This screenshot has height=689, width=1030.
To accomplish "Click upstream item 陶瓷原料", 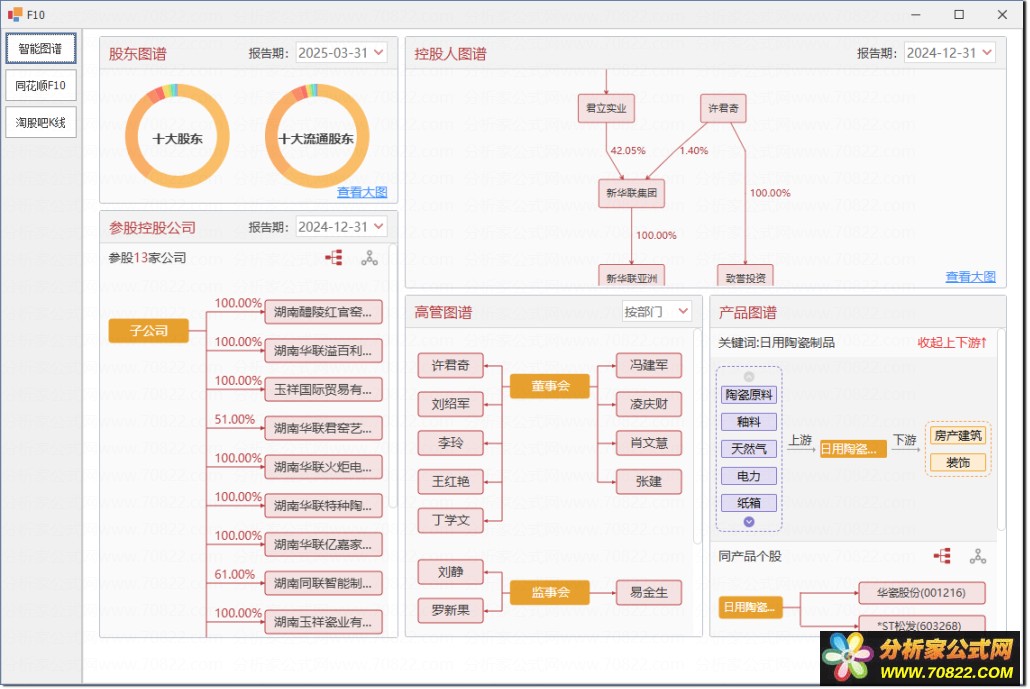I will [749, 395].
